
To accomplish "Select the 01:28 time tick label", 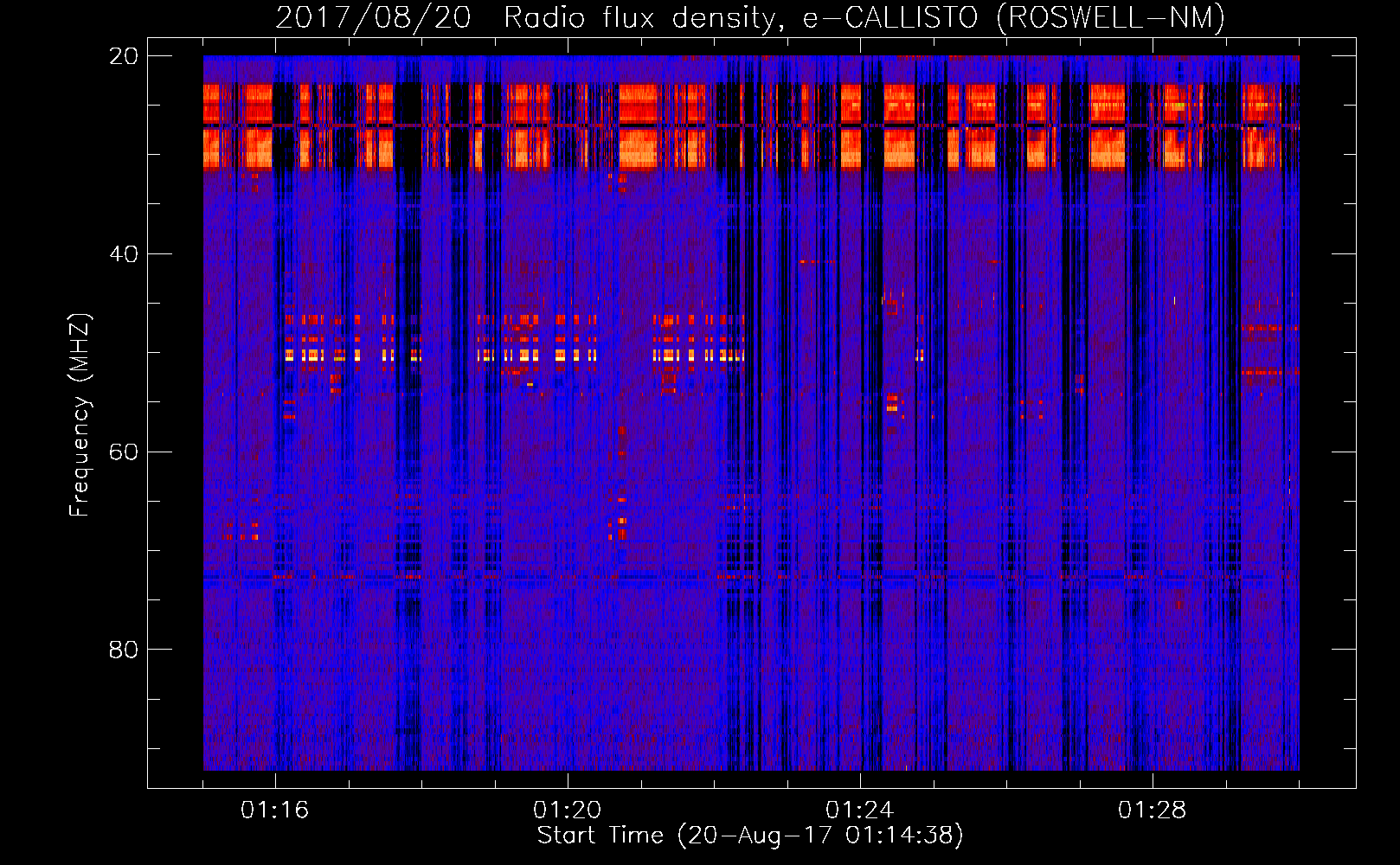I will pyautogui.click(x=1153, y=811).
